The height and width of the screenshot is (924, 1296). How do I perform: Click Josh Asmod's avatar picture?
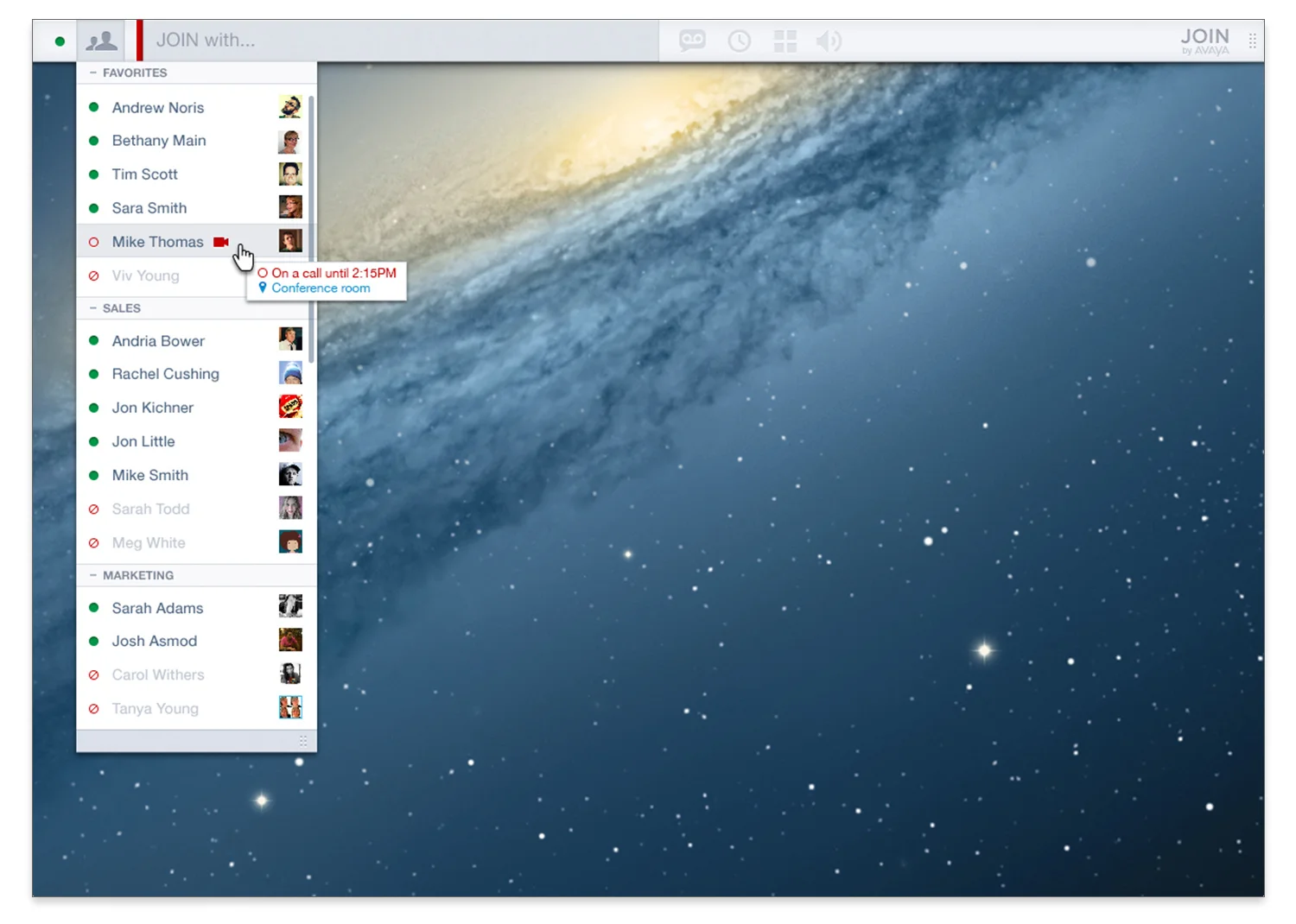tap(290, 640)
